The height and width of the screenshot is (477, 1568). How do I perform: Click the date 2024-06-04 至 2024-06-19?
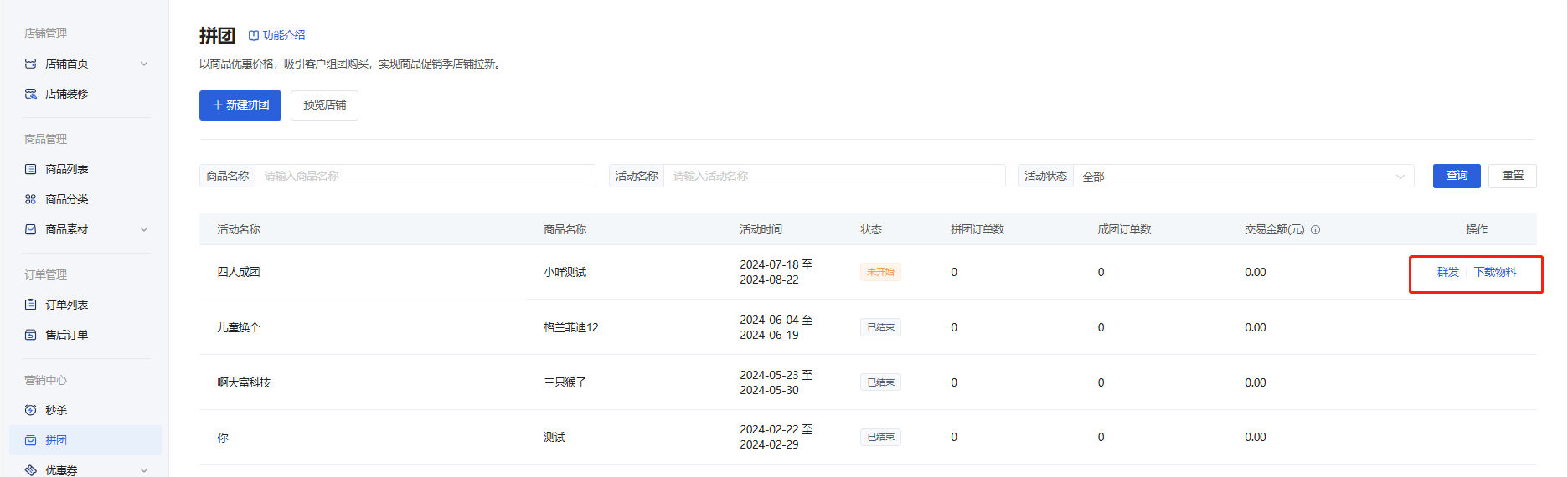[x=776, y=327]
